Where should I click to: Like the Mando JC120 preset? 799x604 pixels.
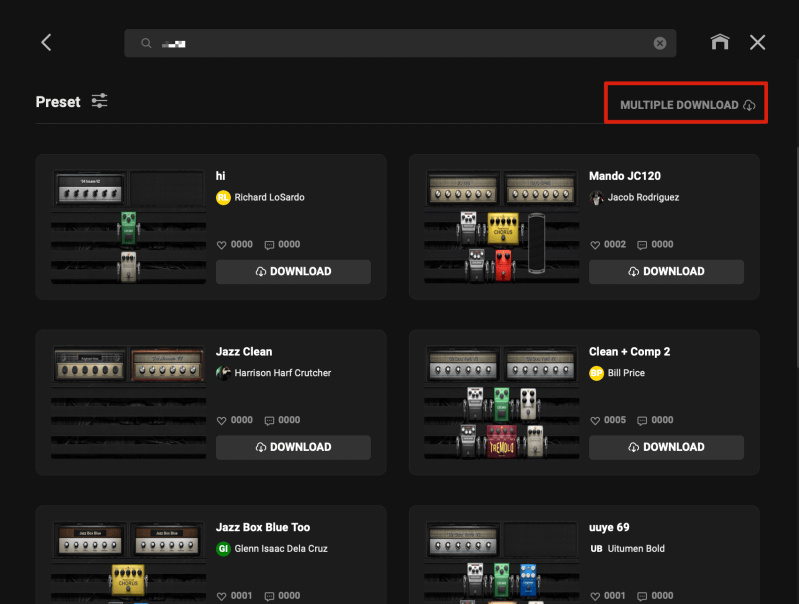coord(595,245)
